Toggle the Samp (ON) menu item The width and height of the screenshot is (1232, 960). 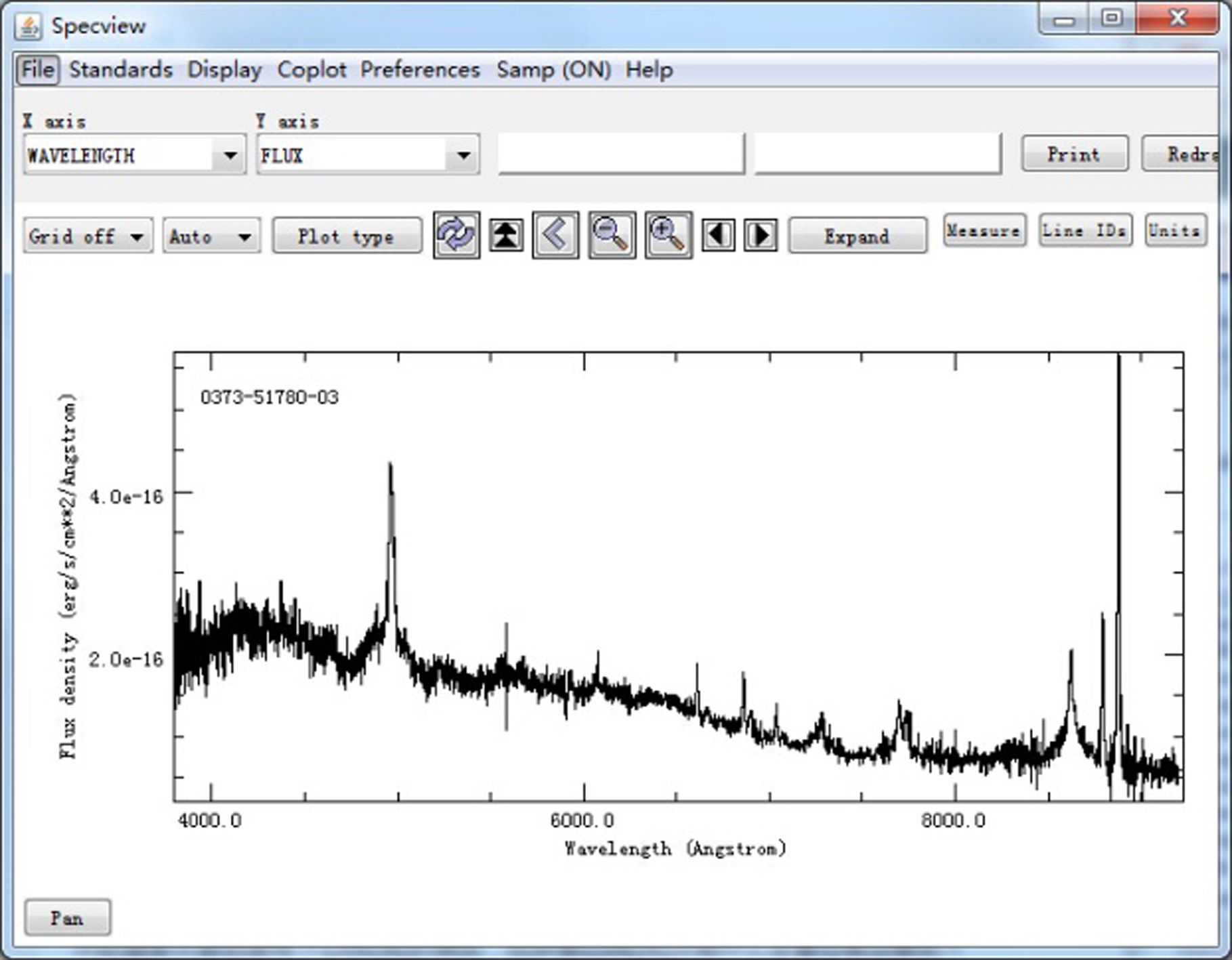(553, 70)
